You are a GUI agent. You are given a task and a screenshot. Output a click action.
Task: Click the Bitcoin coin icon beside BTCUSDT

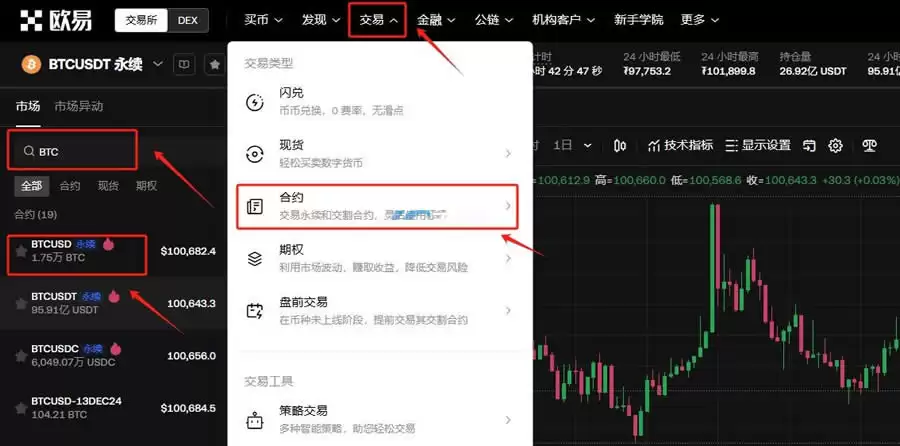tap(31, 64)
